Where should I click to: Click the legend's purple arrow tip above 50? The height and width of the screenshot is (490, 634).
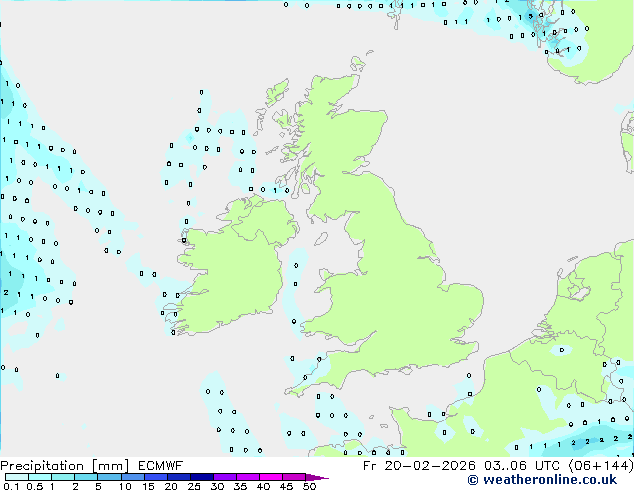(317, 477)
